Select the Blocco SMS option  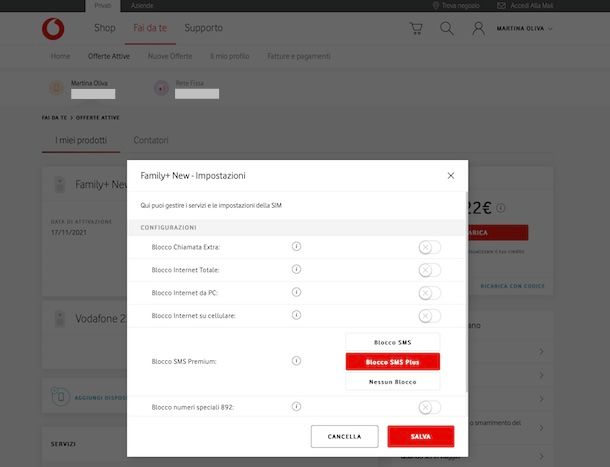(393, 342)
